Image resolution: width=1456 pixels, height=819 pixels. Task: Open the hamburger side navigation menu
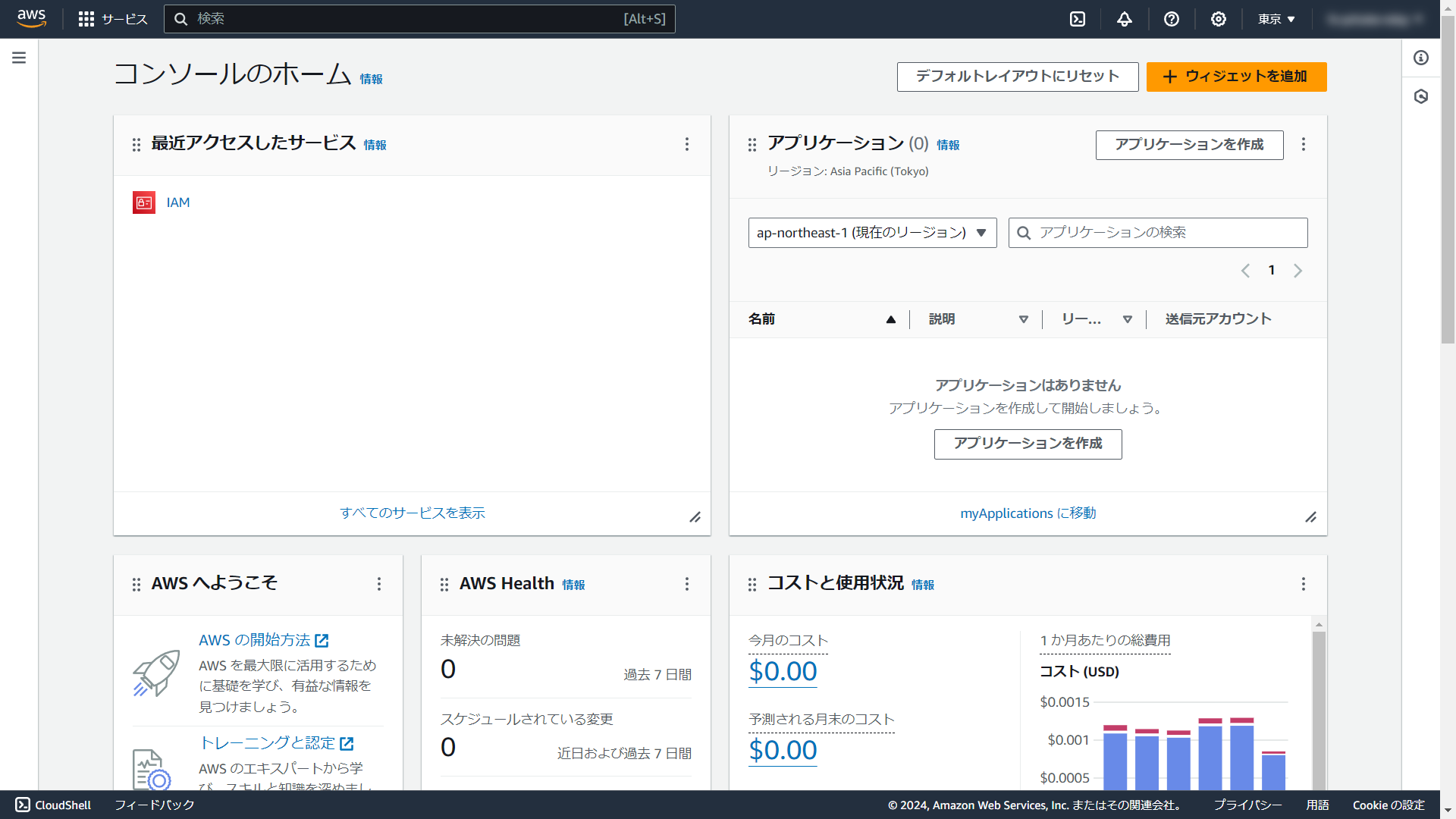(19, 58)
